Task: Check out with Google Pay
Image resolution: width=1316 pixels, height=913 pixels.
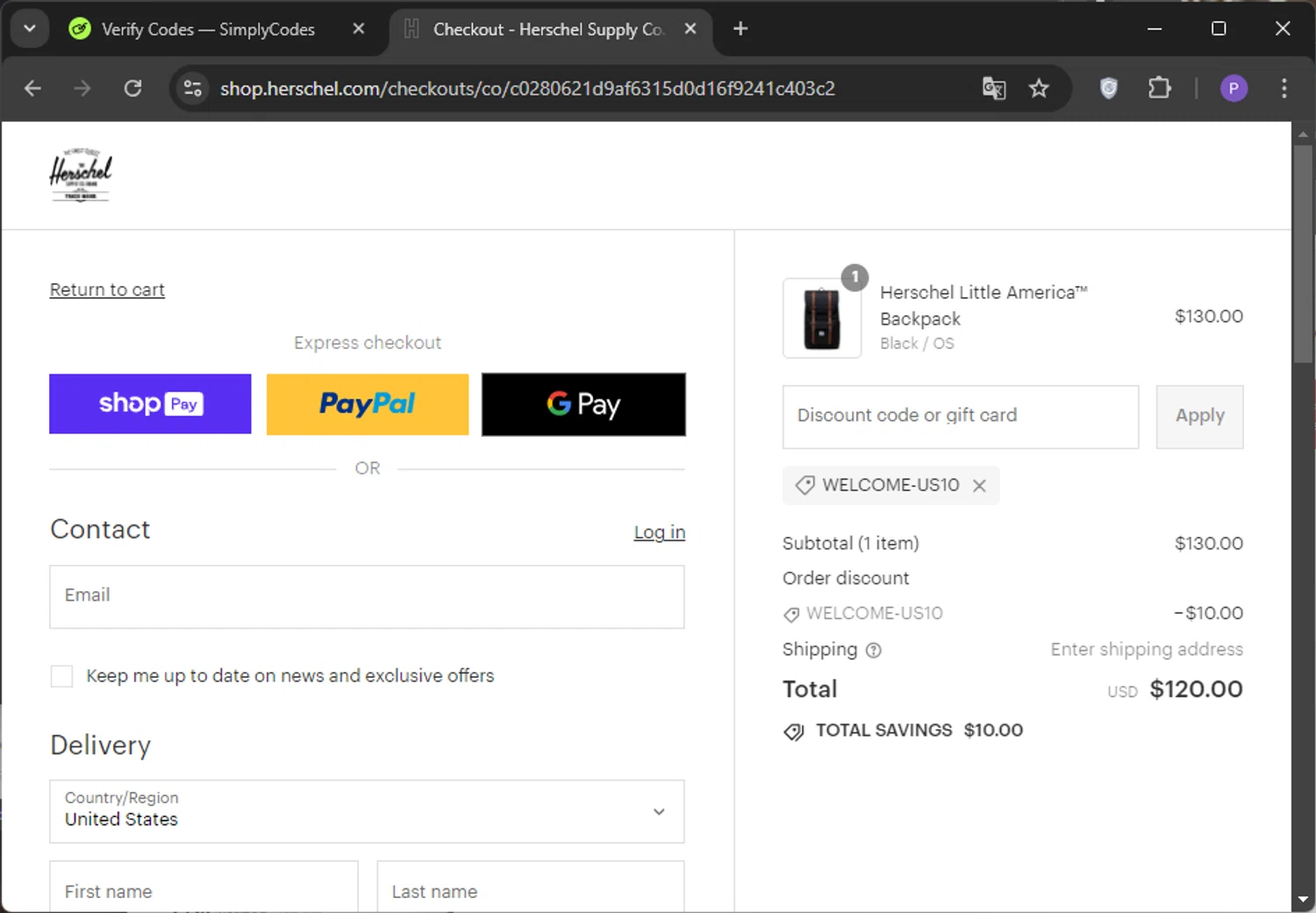Action: pos(583,404)
